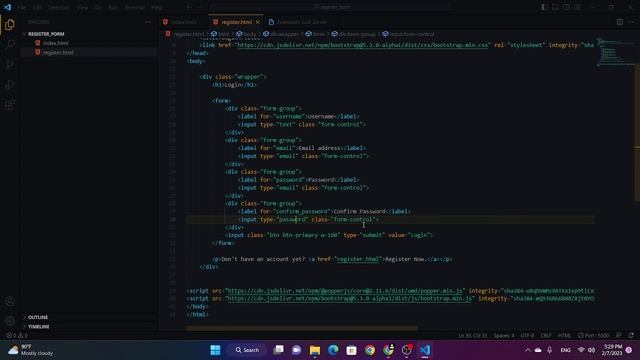This screenshot has width=640, height=360.
Task: Click the body breadcrumb item
Action: [246, 34]
